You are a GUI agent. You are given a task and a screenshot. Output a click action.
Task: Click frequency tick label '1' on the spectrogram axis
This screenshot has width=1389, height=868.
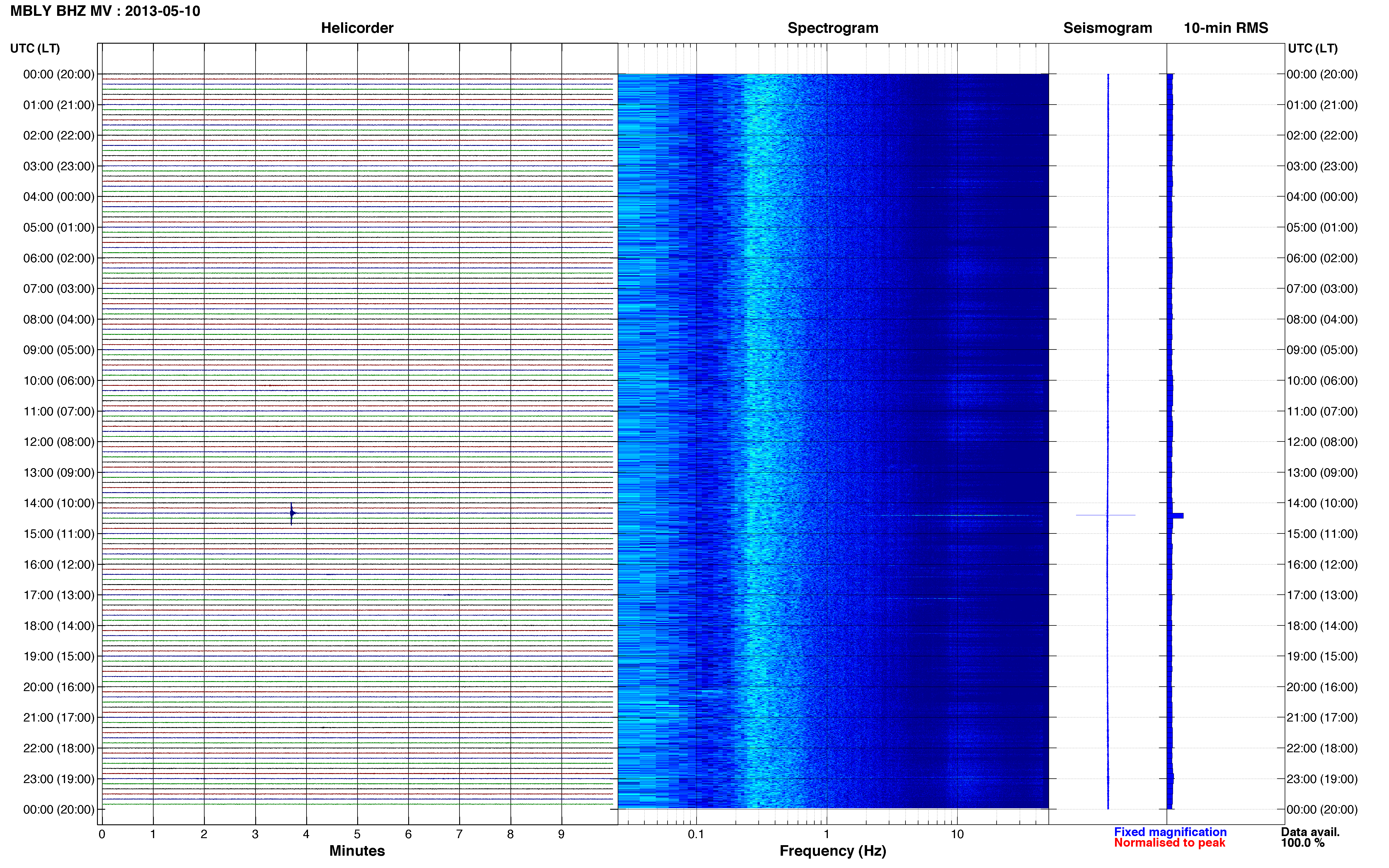click(826, 834)
